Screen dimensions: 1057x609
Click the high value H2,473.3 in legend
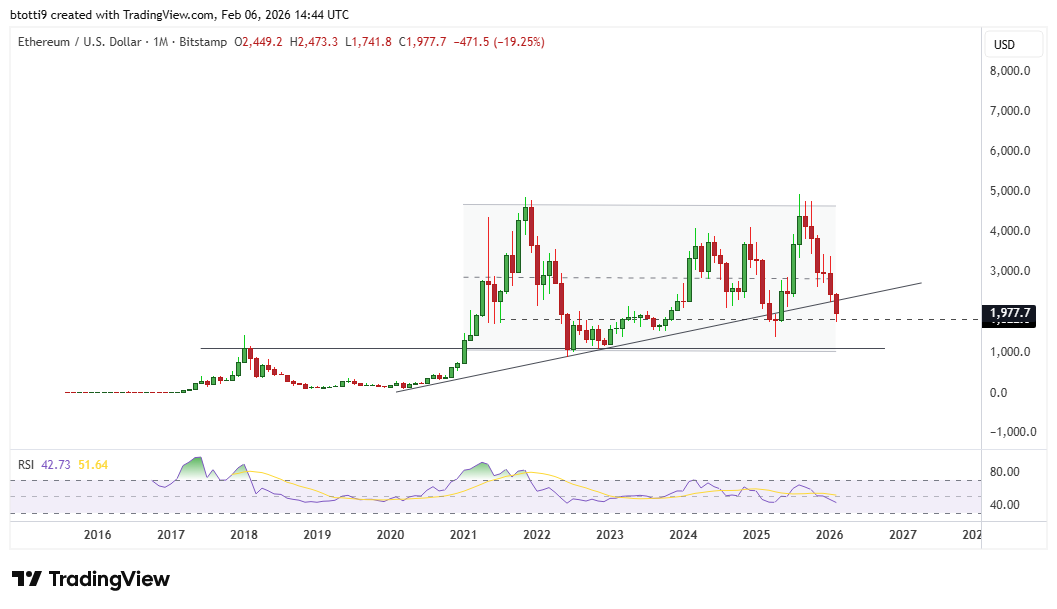click(312, 43)
